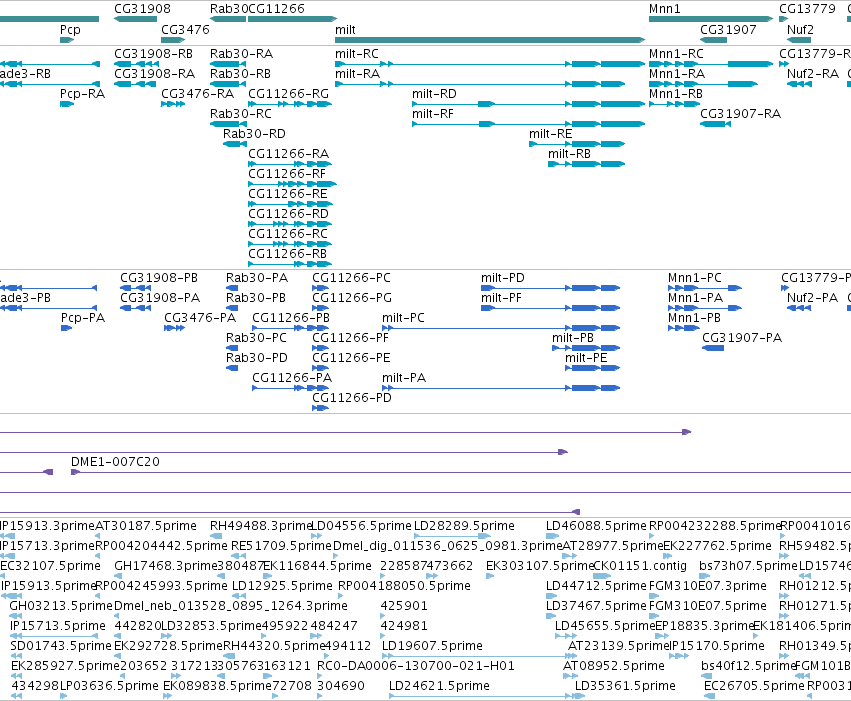851x701 pixels.
Task: Select the milt-PD protein label
Action: [503, 278]
